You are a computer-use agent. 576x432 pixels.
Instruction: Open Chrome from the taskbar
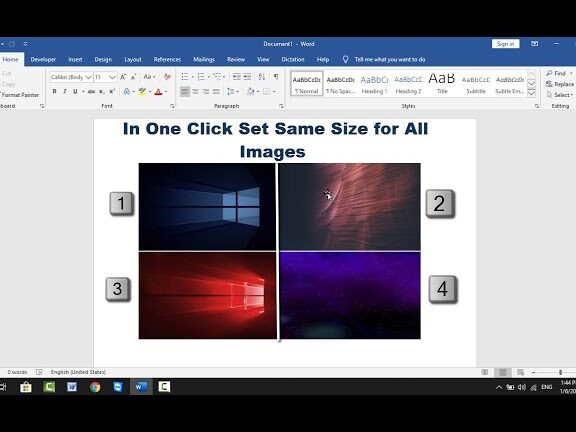point(95,387)
